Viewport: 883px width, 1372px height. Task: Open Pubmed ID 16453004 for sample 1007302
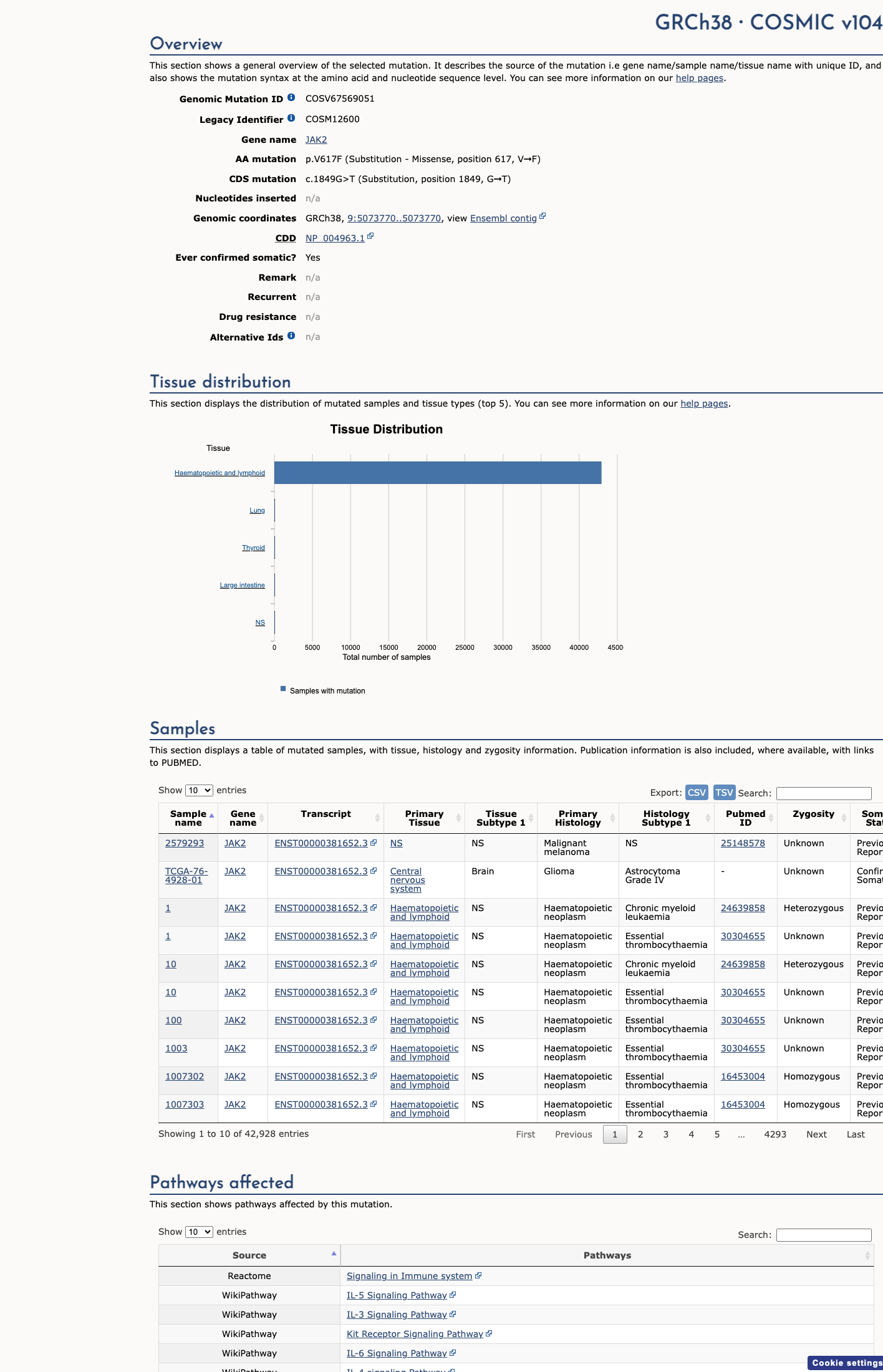click(743, 1076)
